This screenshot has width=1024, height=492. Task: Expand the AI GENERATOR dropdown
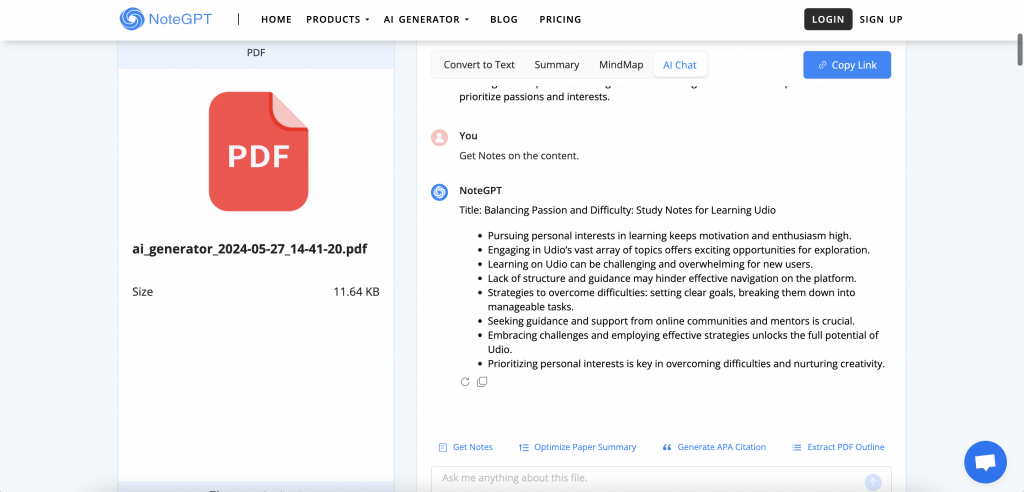(x=426, y=20)
